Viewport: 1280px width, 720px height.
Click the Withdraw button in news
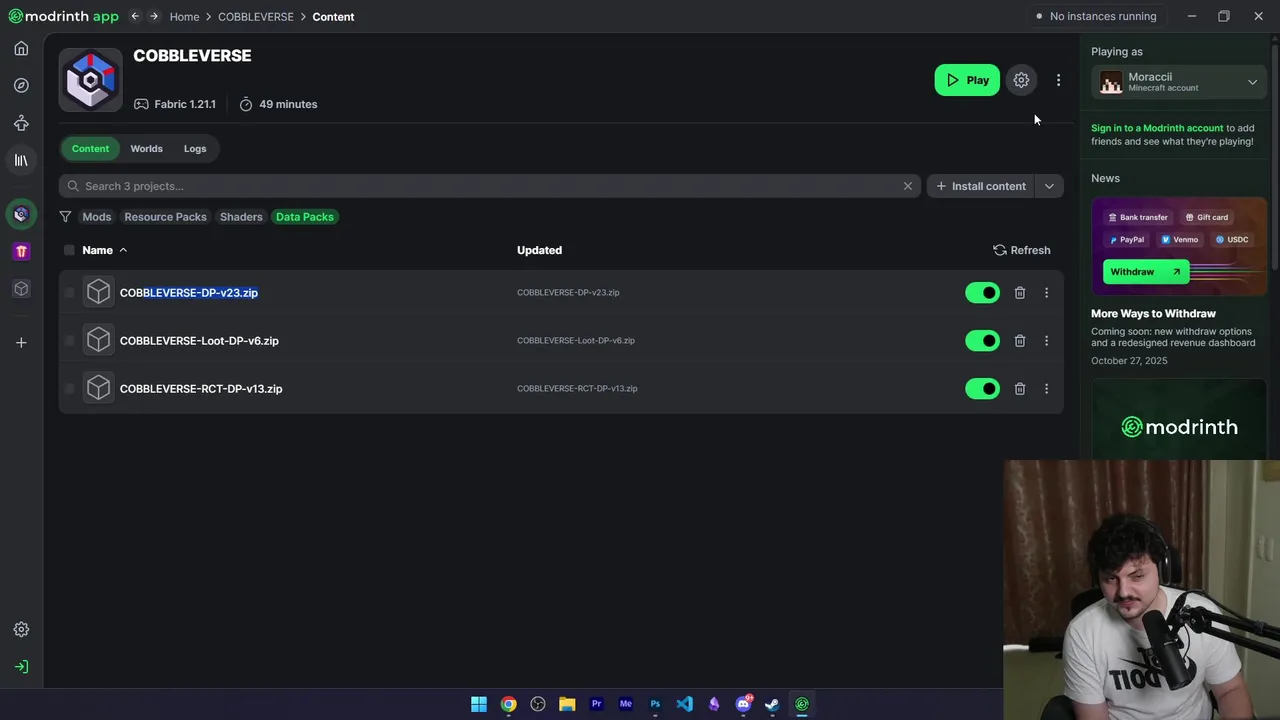tap(1146, 272)
